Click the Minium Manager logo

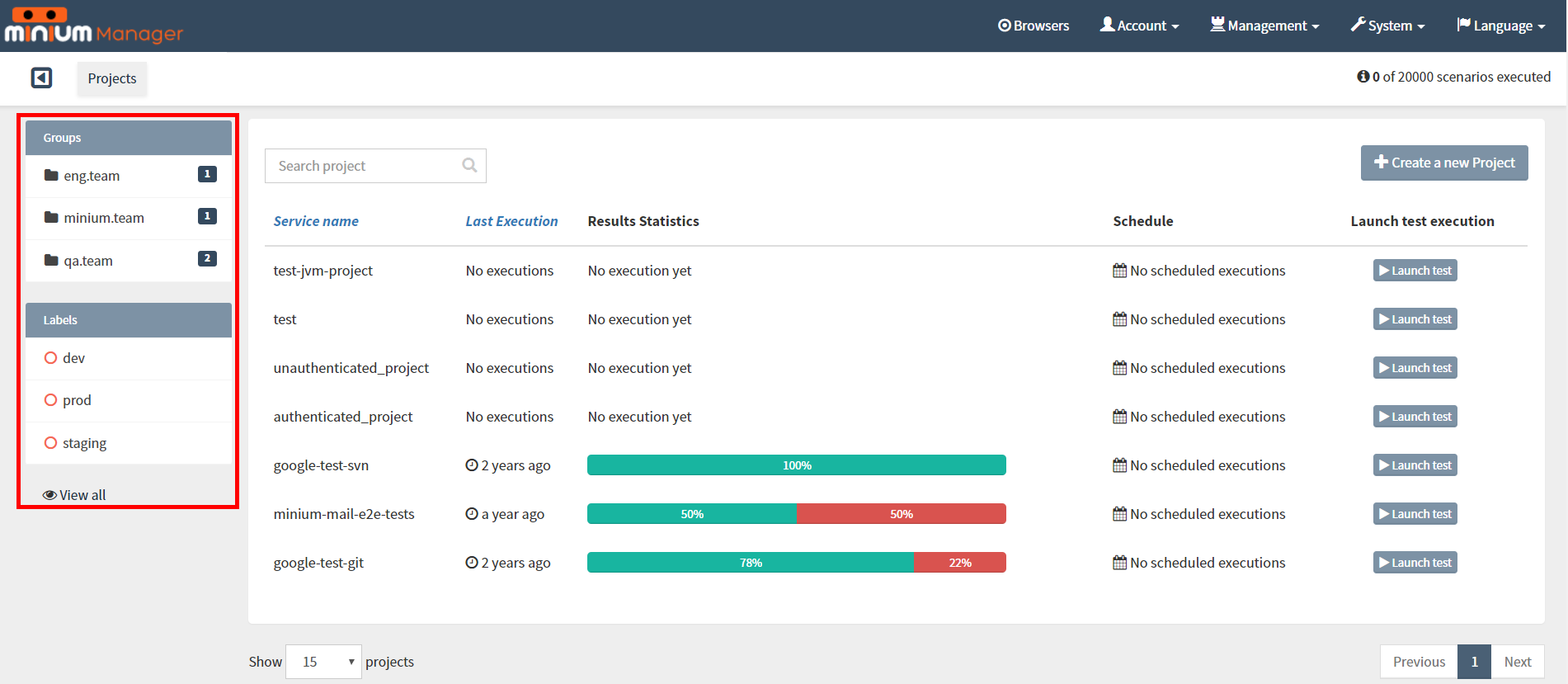pyautogui.click(x=93, y=26)
